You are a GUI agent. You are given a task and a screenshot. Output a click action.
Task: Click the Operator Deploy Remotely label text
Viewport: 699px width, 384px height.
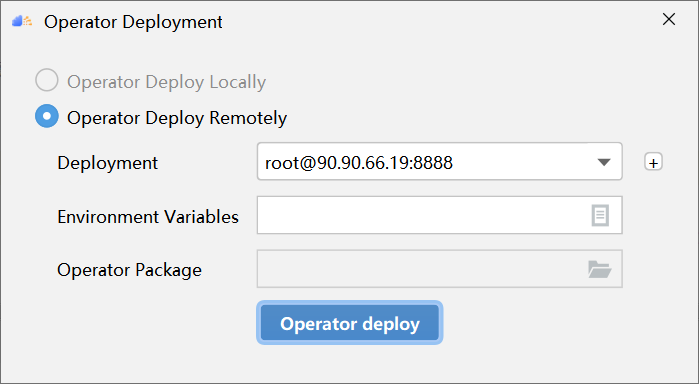[x=177, y=118]
